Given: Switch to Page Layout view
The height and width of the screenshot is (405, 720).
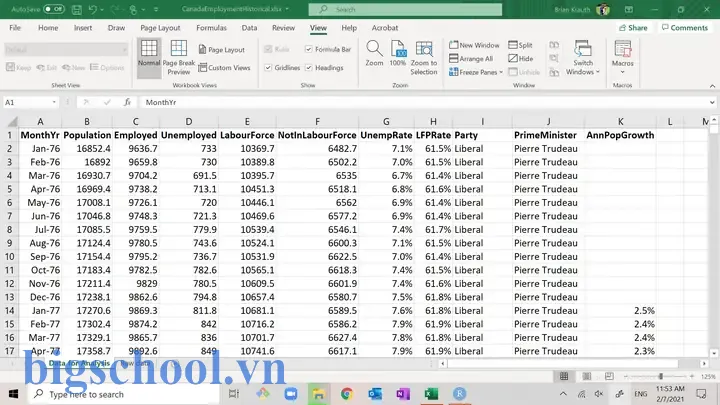Looking at the screenshot, I should 222,50.
